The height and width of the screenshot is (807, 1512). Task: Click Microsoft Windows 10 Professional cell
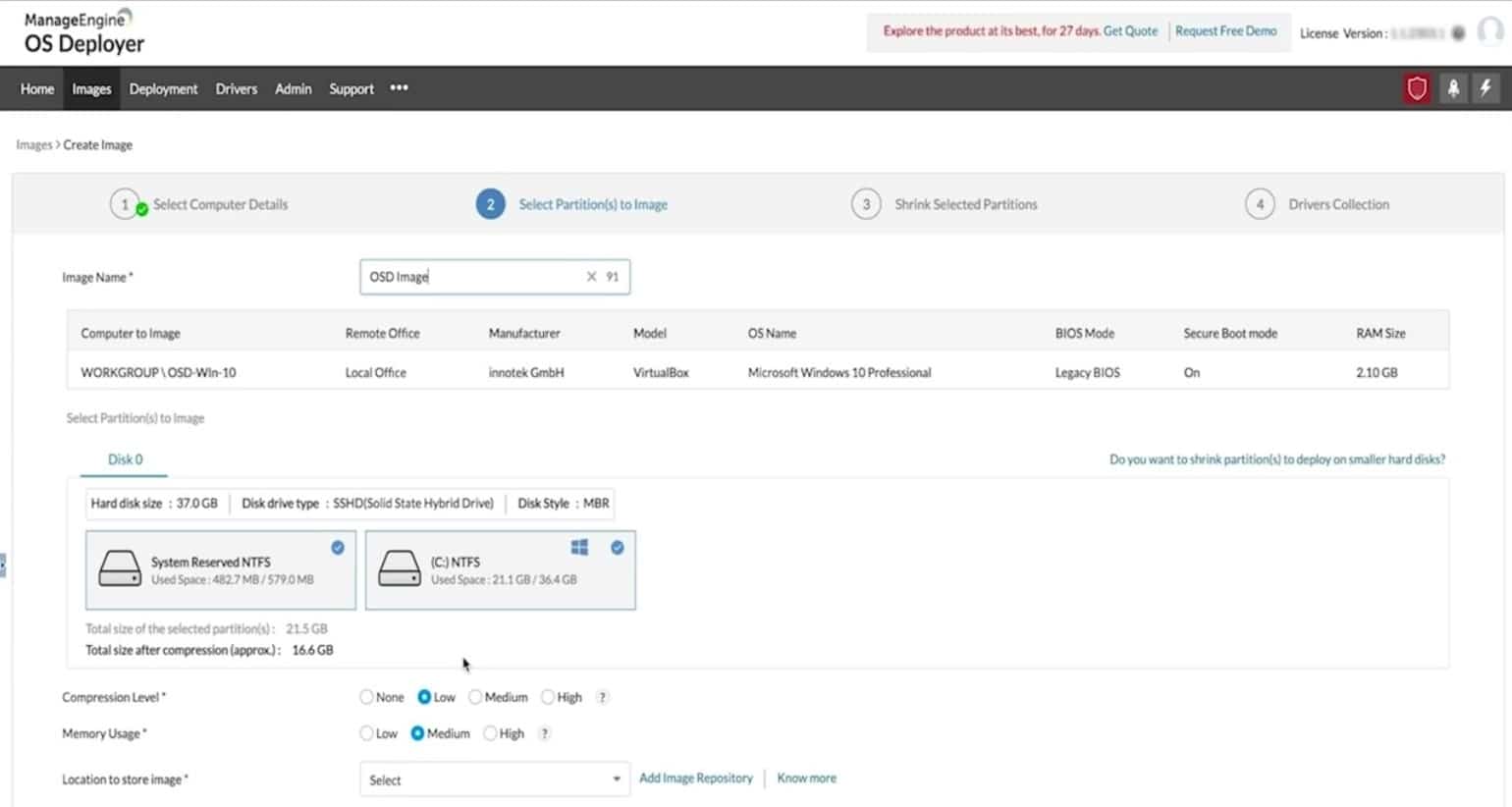coord(839,373)
